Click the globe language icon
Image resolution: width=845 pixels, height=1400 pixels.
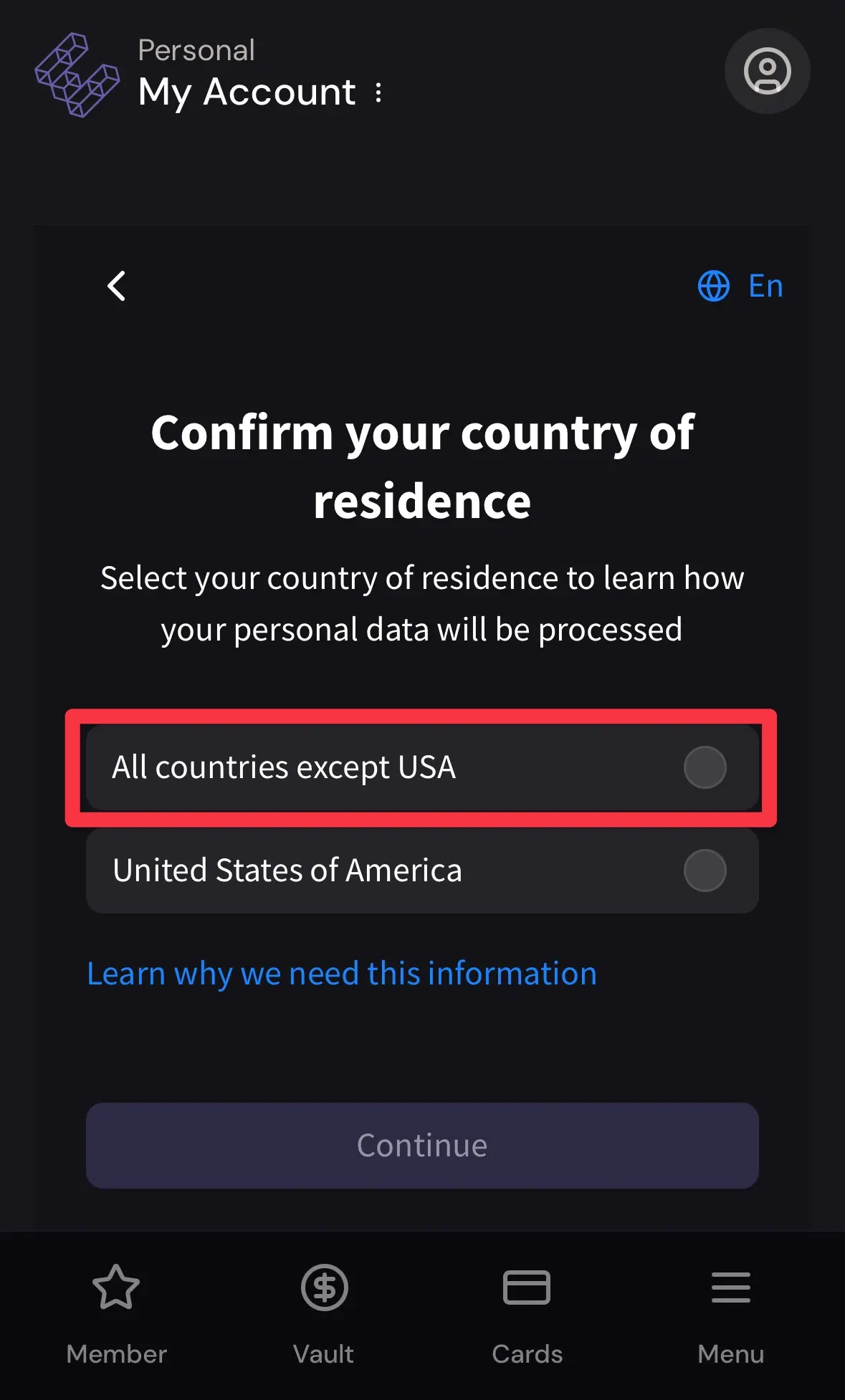pyautogui.click(x=714, y=286)
